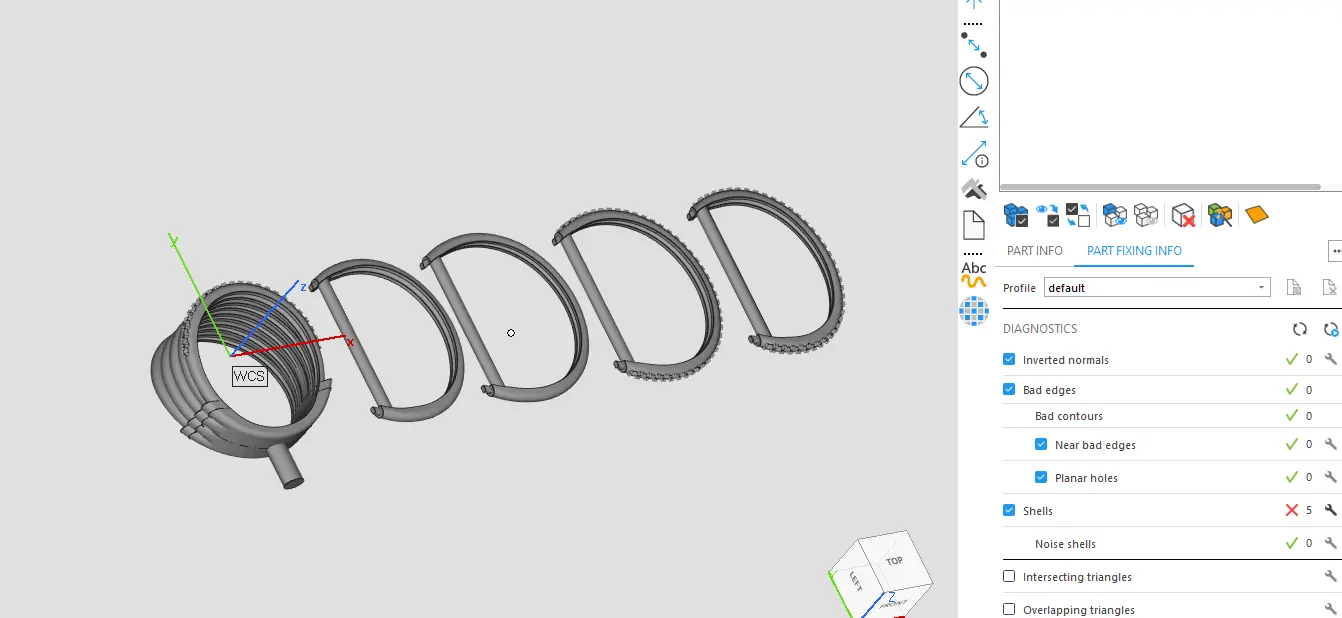Image resolution: width=1342 pixels, height=618 pixels.
Task: Open the more options ellipsis button
Action: click(x=1335, y=251)
